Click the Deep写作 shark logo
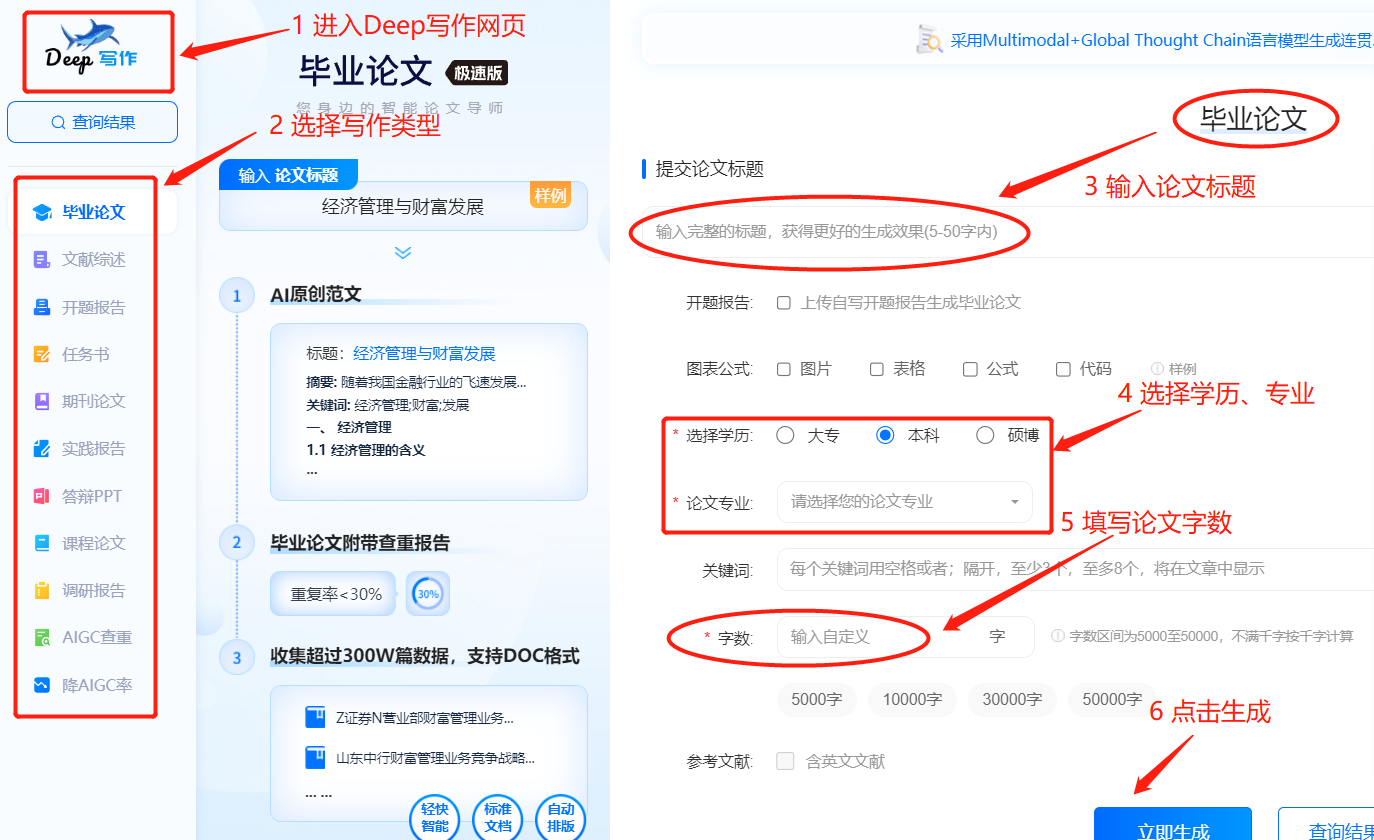This screenshot has width=1374, height=840. pyautogui.click(x=91, y=50)
